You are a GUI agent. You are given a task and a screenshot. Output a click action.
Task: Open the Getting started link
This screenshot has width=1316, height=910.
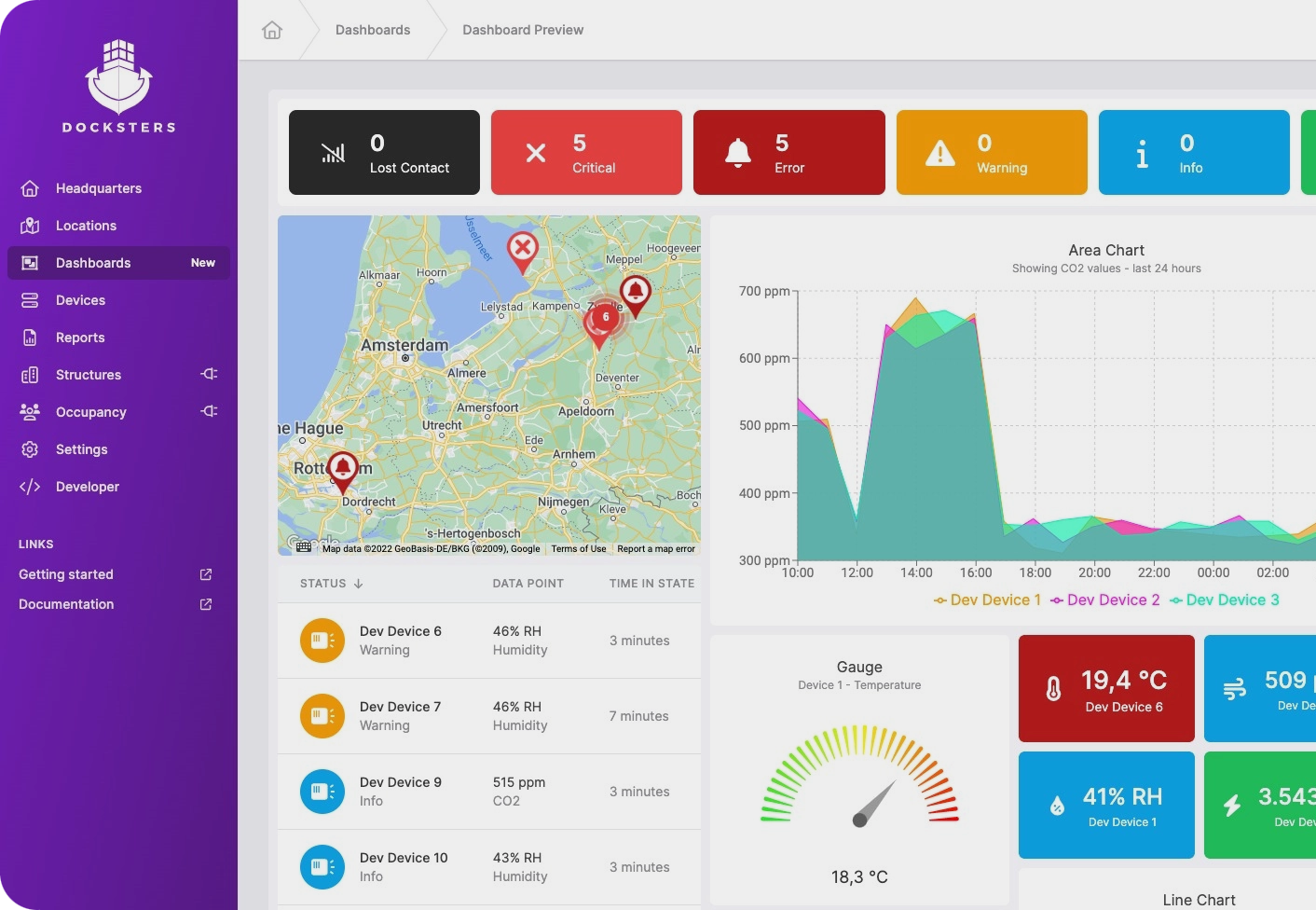[x=66, y=574]
